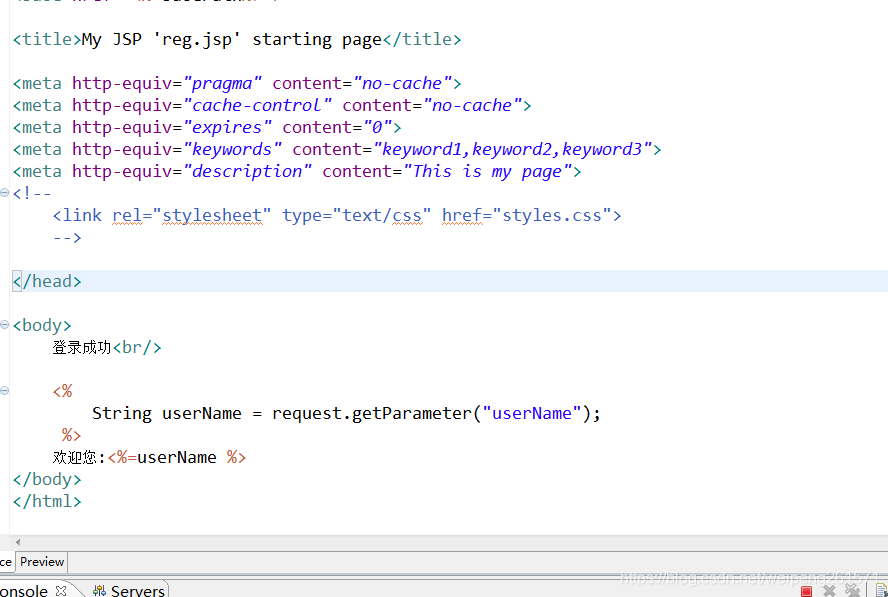This screenshot has height=597, width=888.
Task: Click the "cache-control" attribute value
Action: pyautogui.click(x=257, y=105)
